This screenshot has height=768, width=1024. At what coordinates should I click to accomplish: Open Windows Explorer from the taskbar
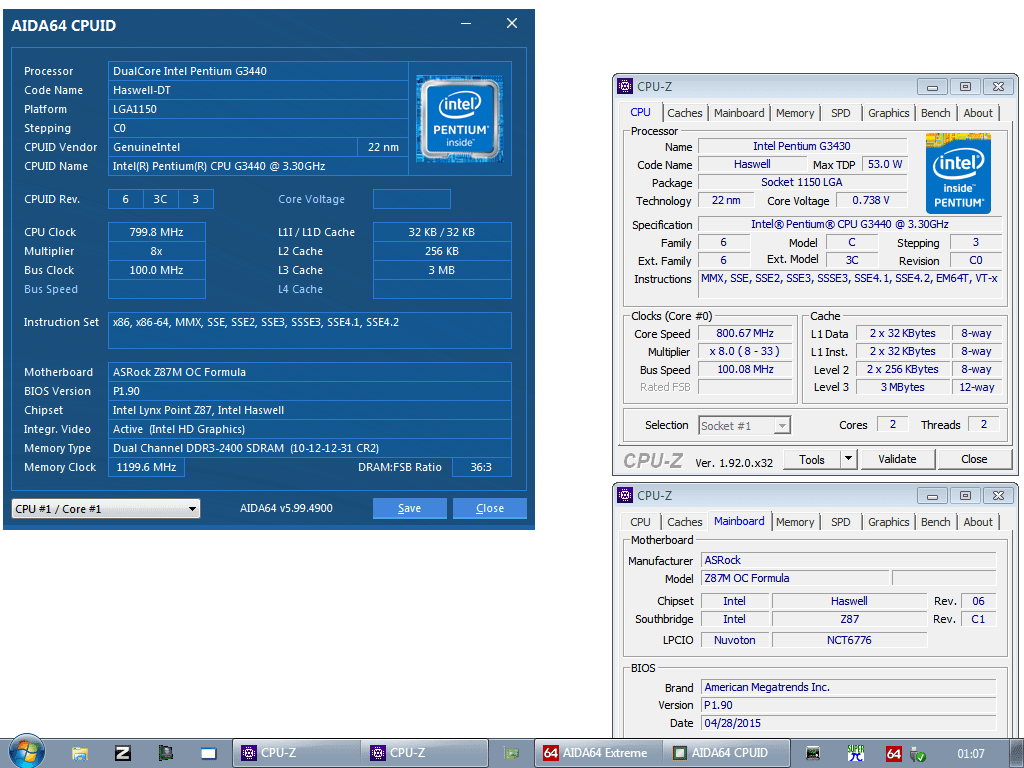tap(80, 754)
